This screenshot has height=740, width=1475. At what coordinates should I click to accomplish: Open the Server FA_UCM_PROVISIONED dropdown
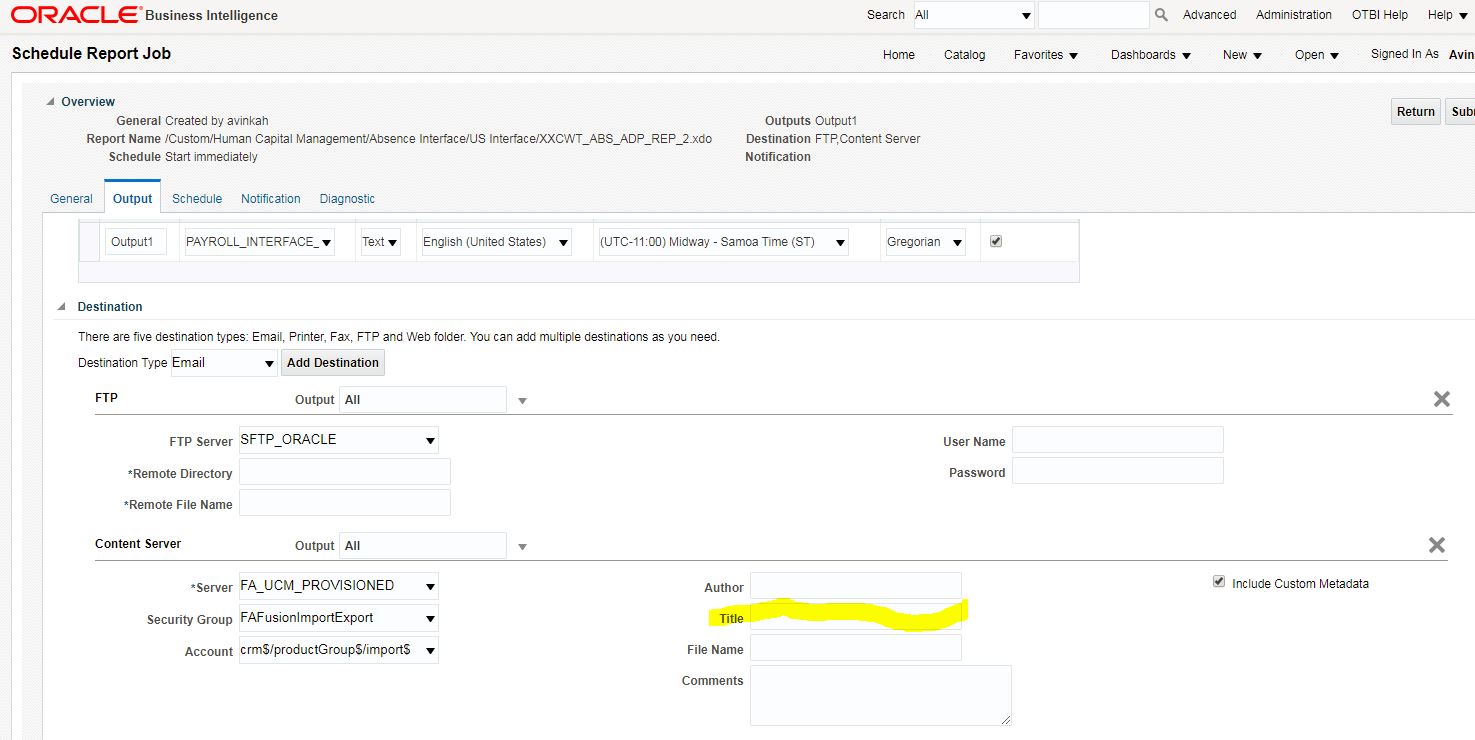(x=338, y=586)
